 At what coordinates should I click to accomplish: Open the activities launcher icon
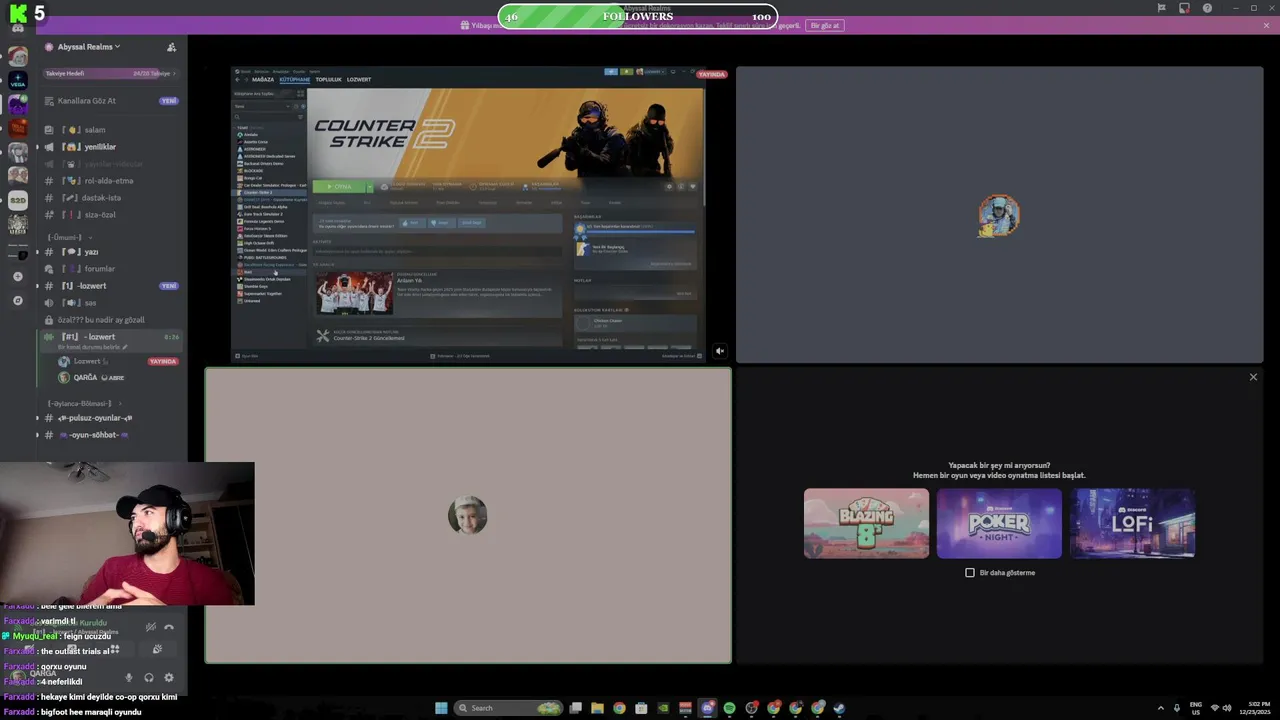[x=115, y=650]
